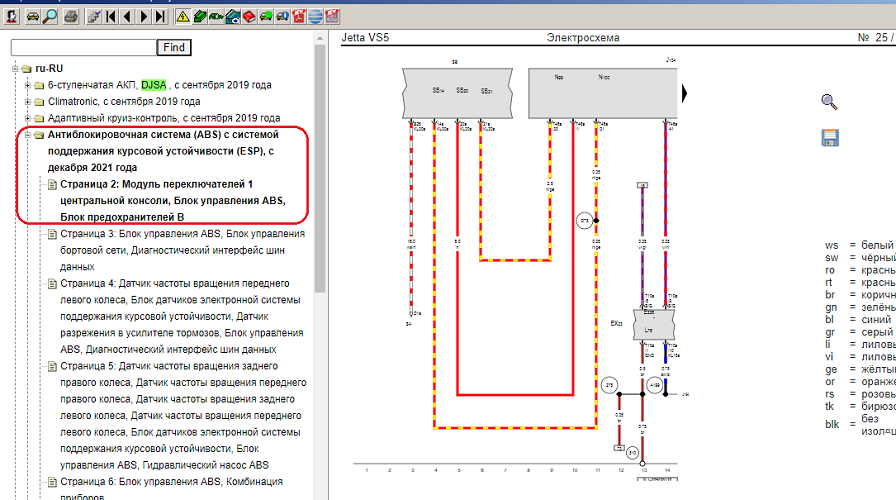Click the gn = зелёный legend entry

coord(860,307)
